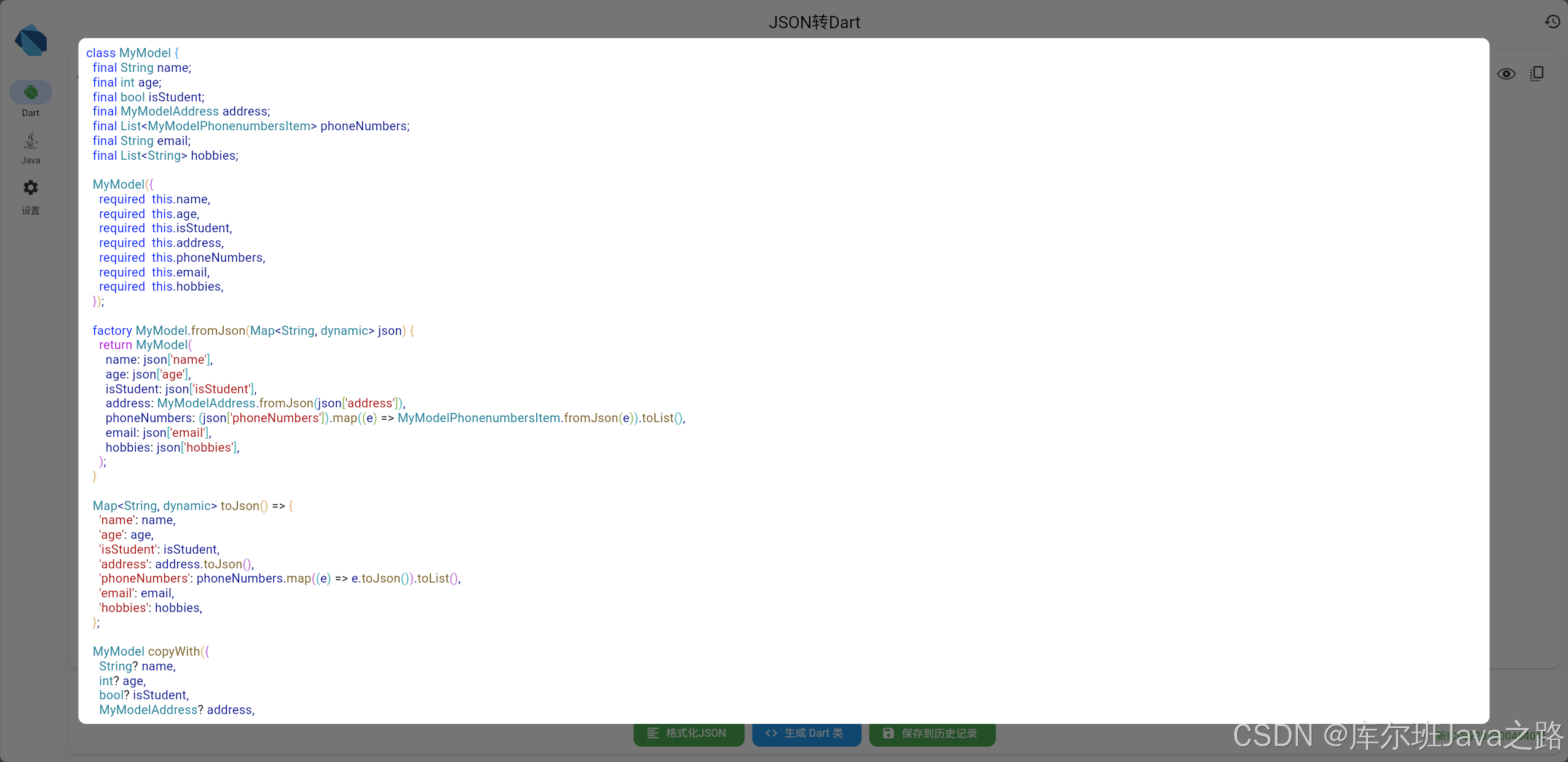The width and height of the screenshot is (1568, 762).
Task: Open the 设置 sidebar label
Action: pyautogui.click(x=31, y=211)
